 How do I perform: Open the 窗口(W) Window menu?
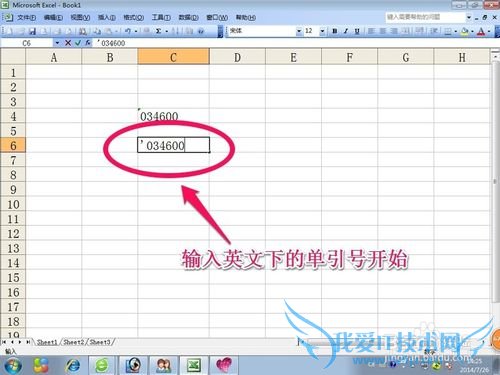pyautogui.click(x=217, y=17)
